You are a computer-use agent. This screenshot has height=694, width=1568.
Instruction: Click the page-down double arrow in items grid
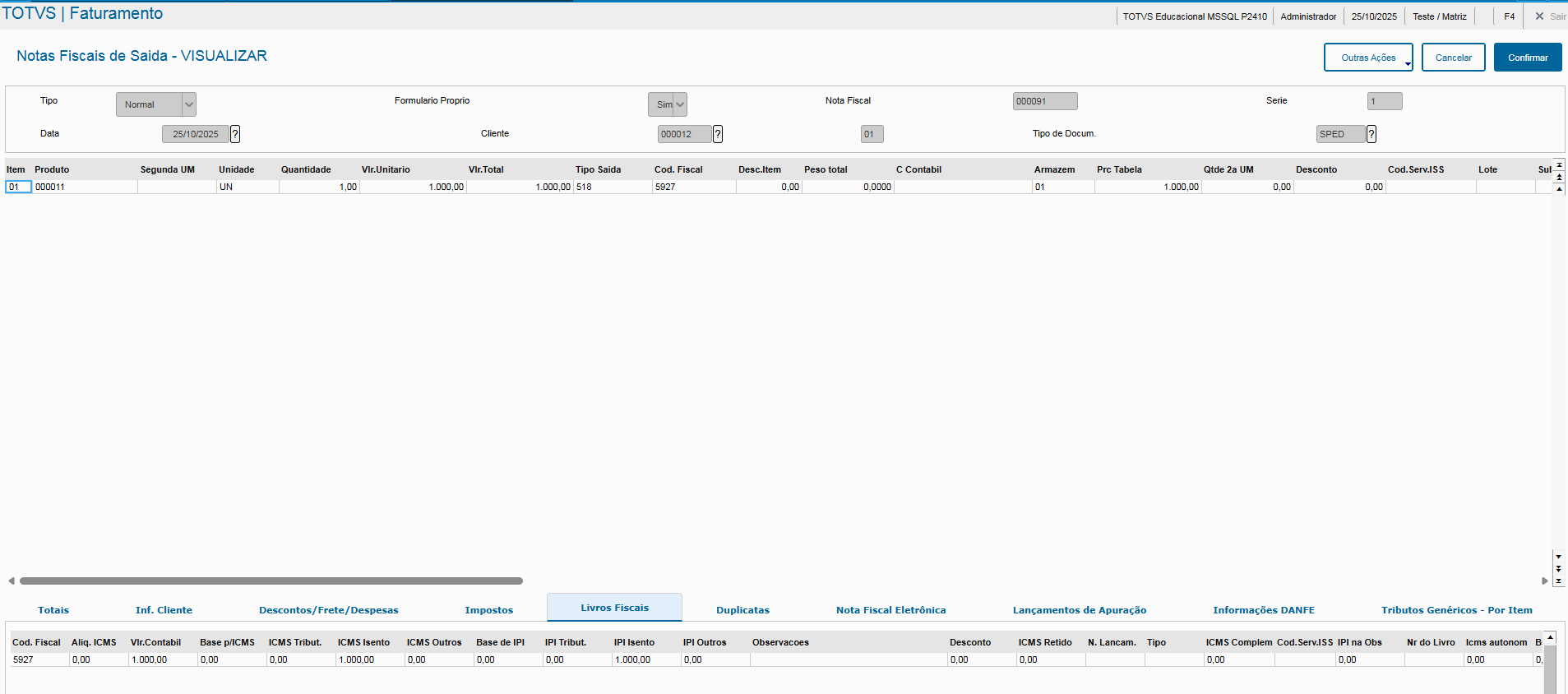(x=1558, y=568)
